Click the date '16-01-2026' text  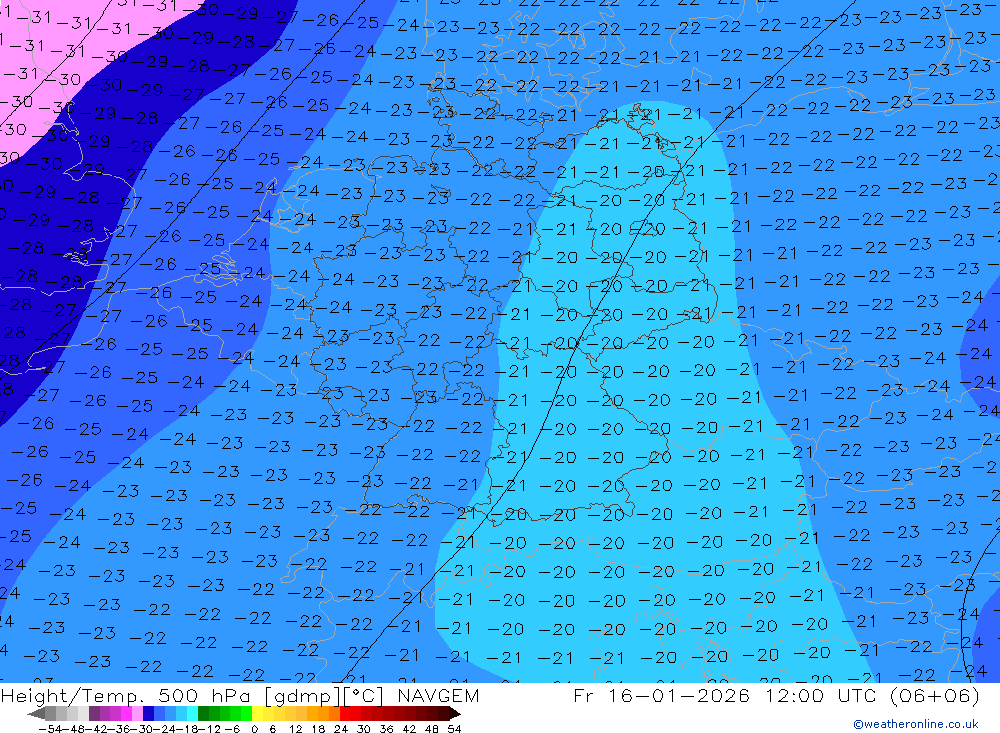[x=678, y=695]
